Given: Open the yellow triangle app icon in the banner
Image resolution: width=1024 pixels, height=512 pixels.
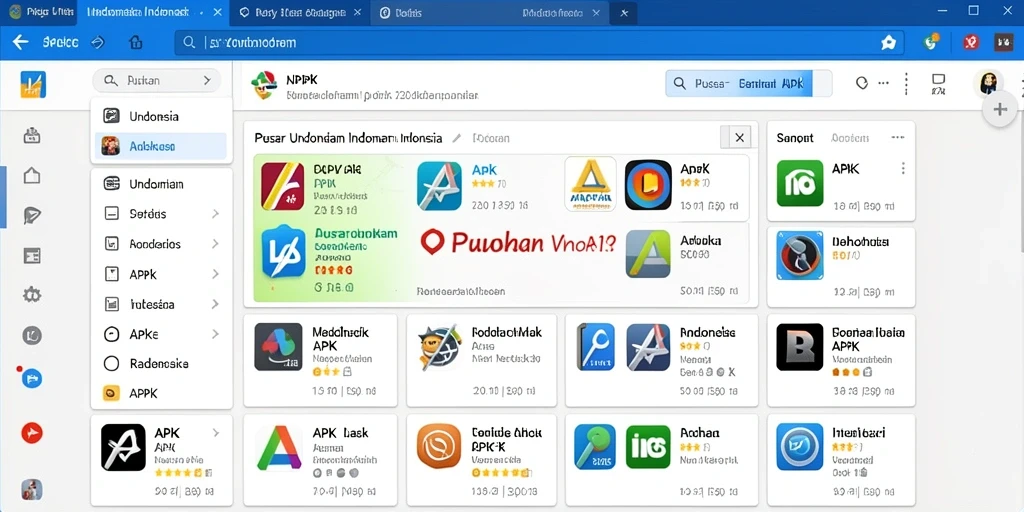Looking at the screenshot, I should click(590, 184).
